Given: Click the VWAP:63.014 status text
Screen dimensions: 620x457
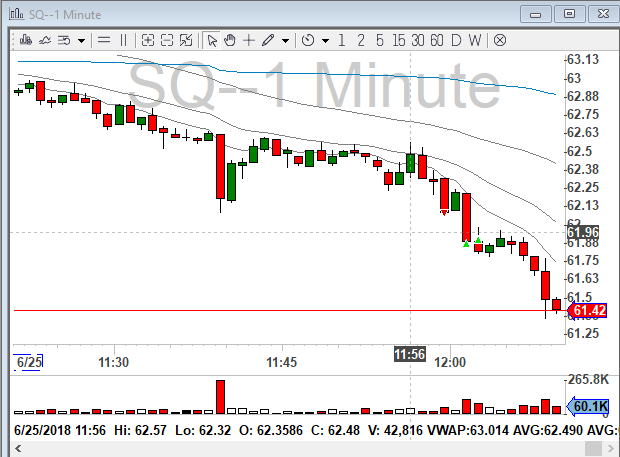Looking at the screenshot, I should (x=468, y=430).
